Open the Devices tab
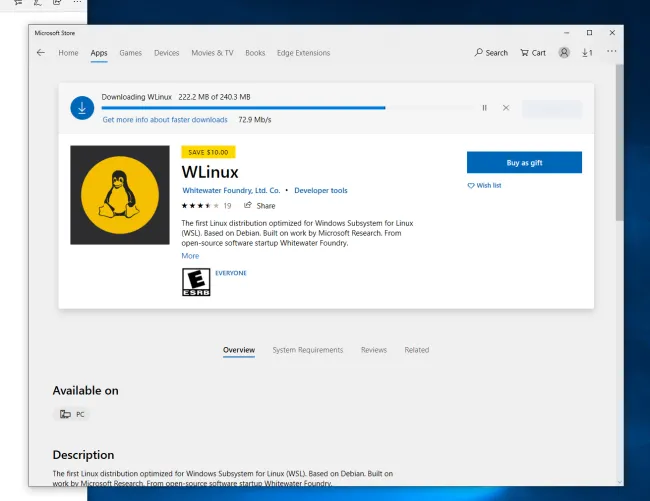Image resolution: width=650 pixels, height=501 pixels. click(167, 53)
